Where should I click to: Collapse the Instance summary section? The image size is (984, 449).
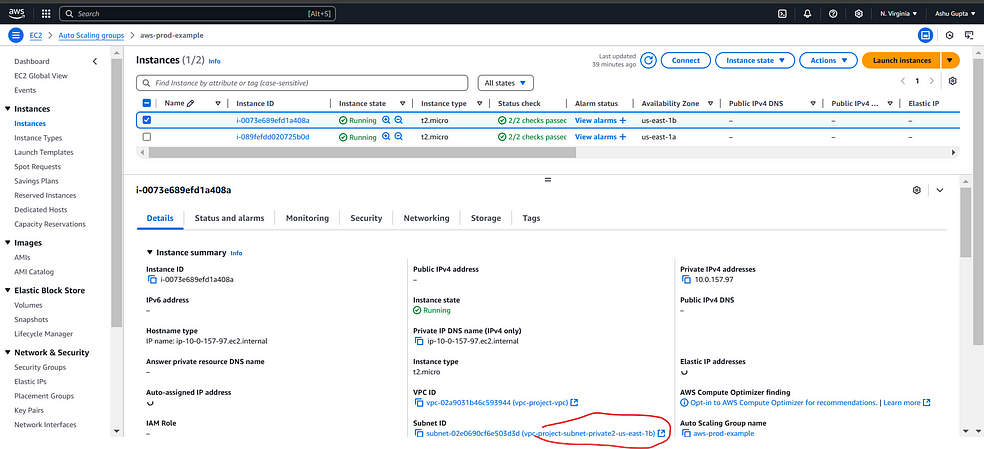149,252
